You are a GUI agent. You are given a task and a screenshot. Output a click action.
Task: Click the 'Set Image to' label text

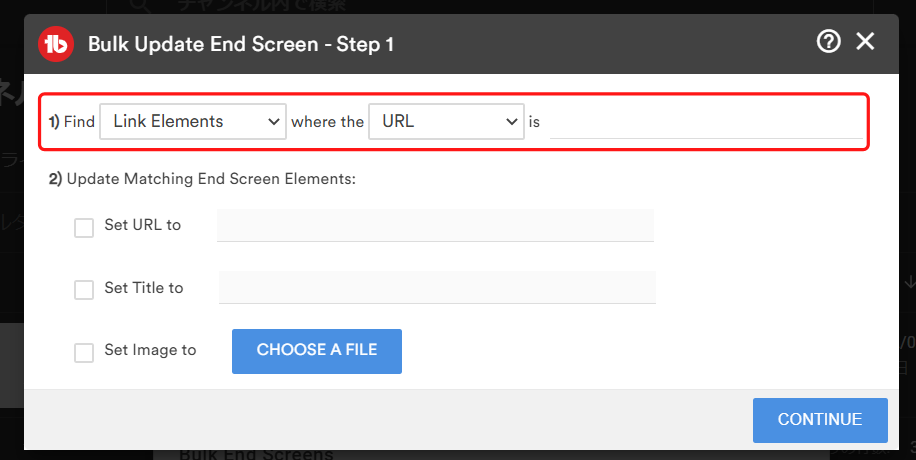pyautogui.click(x=150, y=350)
